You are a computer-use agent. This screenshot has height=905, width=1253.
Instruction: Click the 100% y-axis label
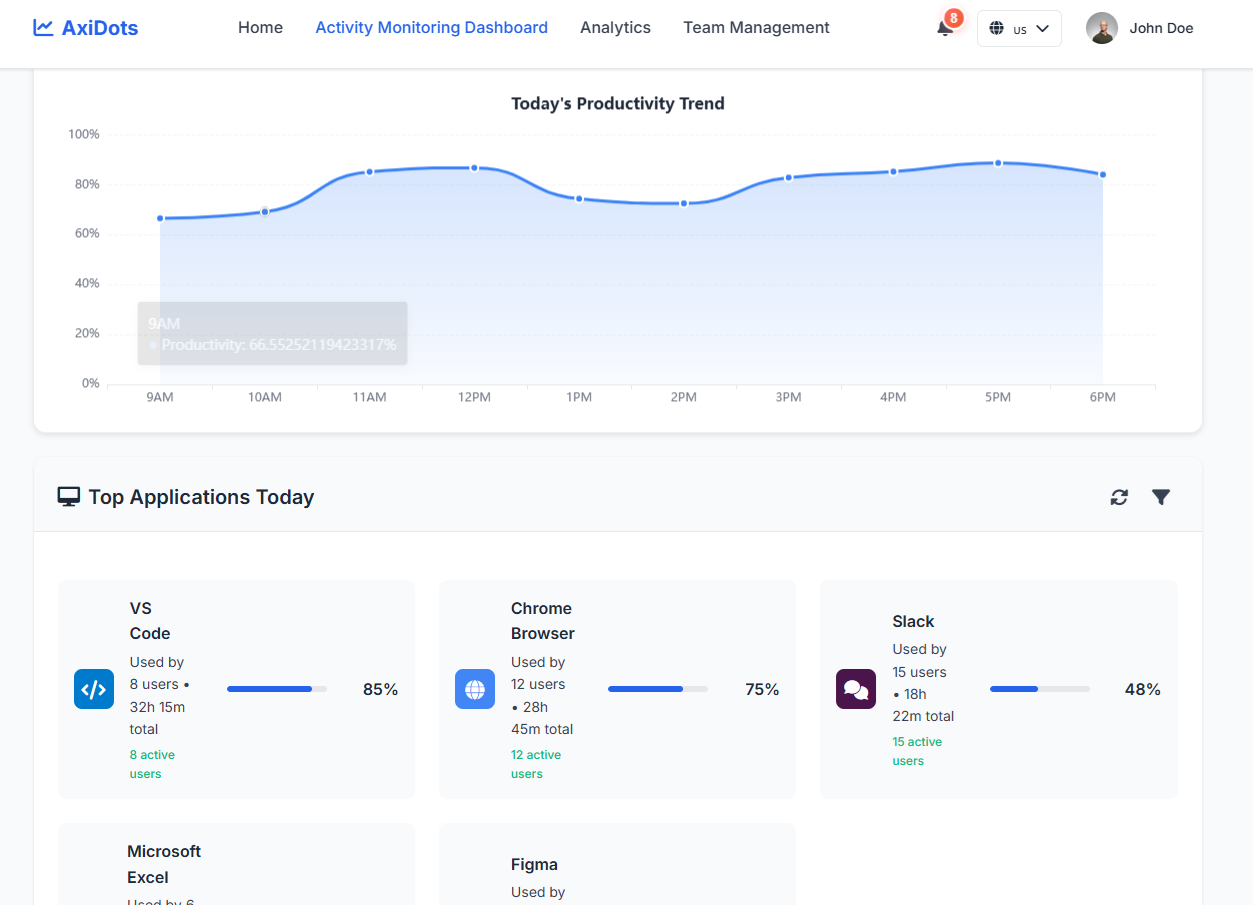tap(84, 134)
